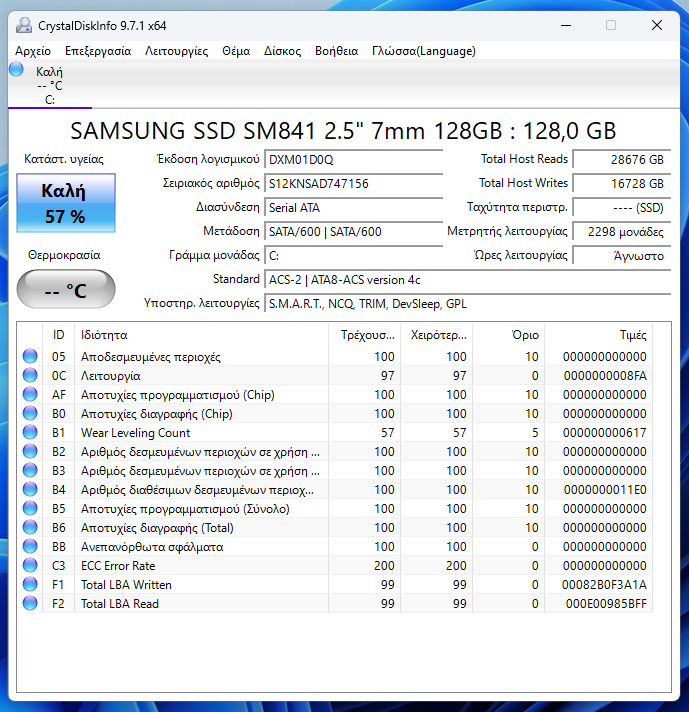Click the -- °C temperature button
The height and width of the screenshot is (712, 689).
coord(66,289)
